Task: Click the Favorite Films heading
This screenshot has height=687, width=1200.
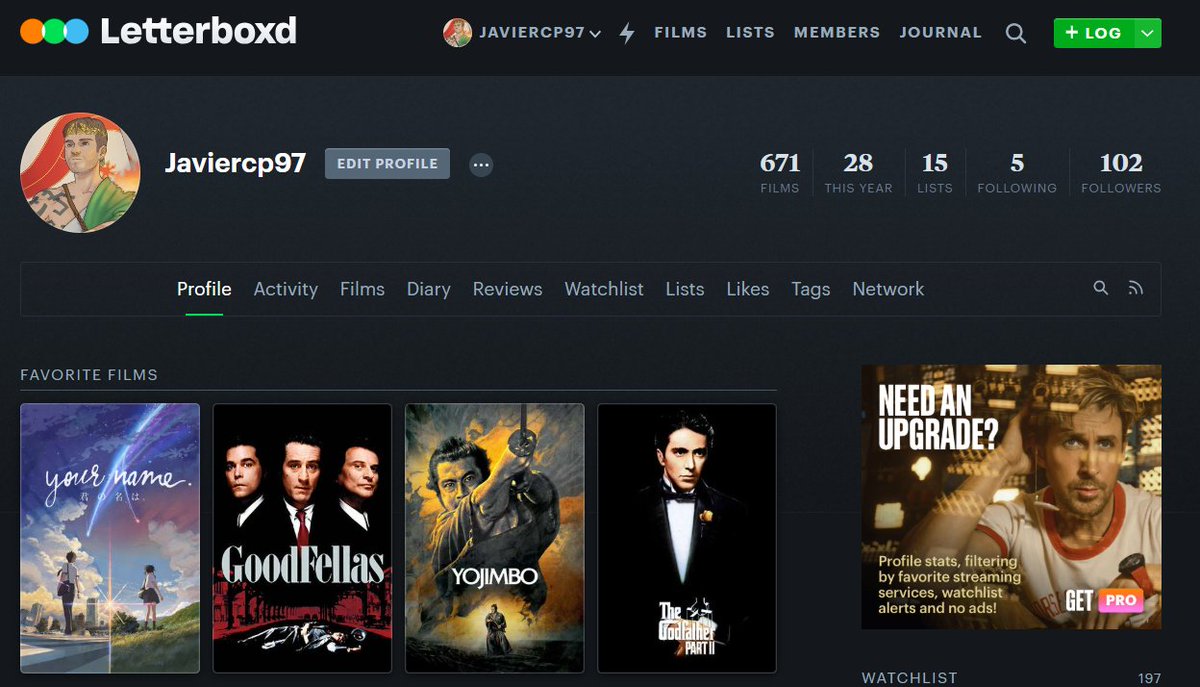Action: coord(89,375)
